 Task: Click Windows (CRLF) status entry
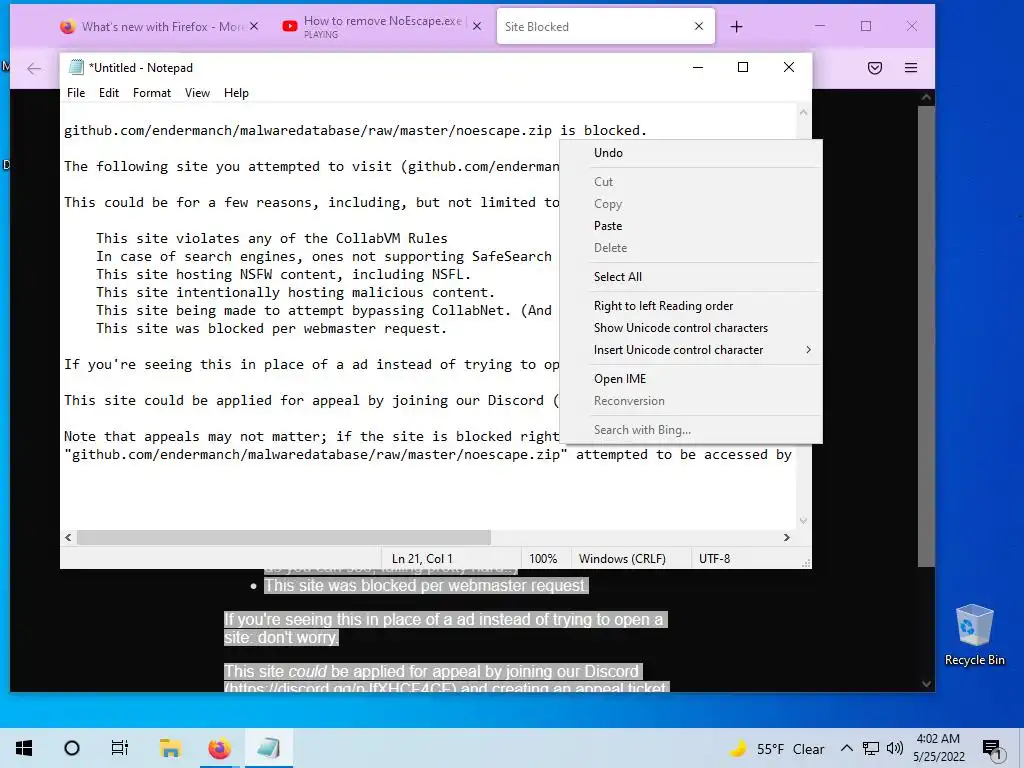click(622, 559)
